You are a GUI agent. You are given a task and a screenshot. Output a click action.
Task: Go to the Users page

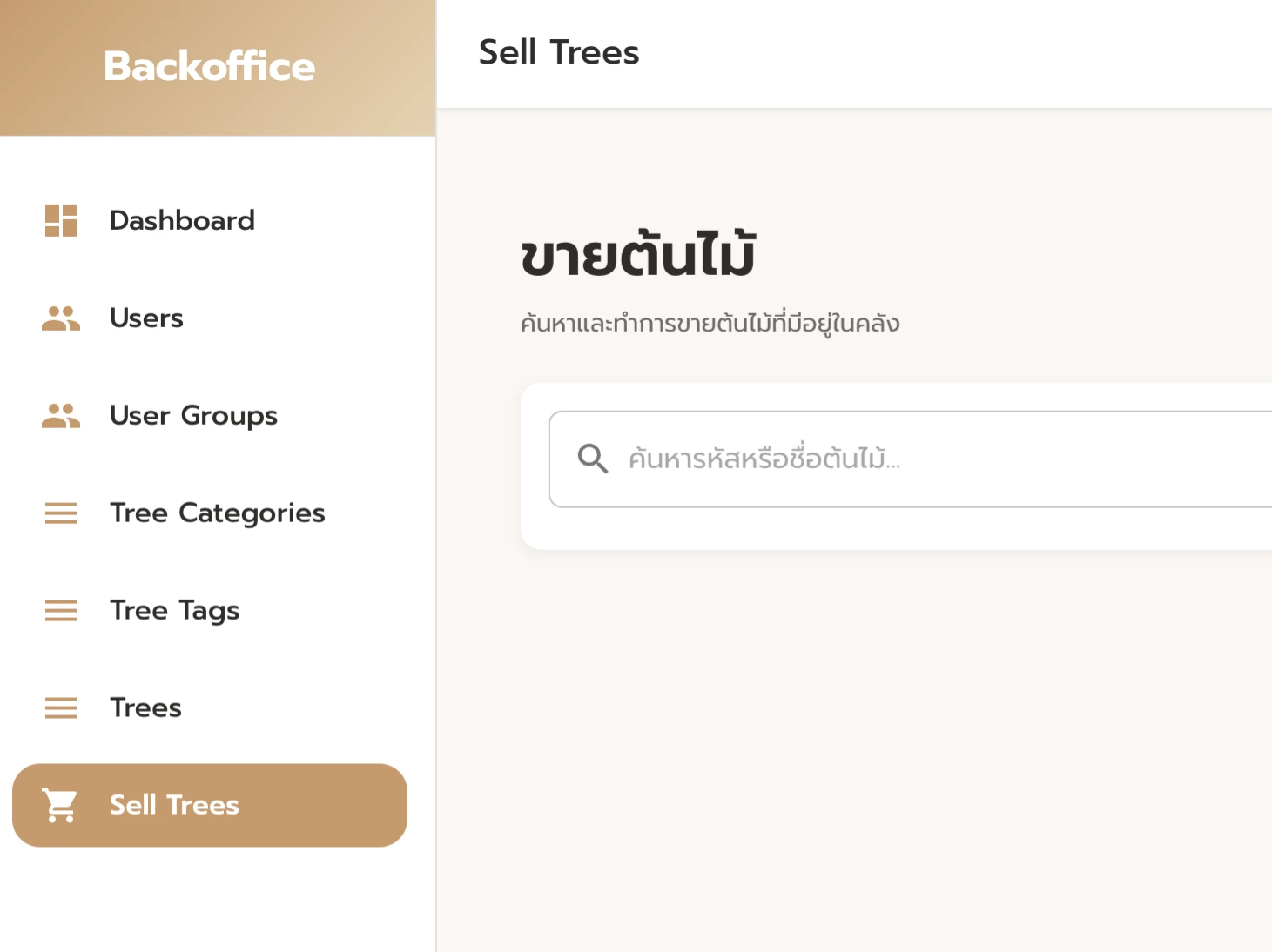pyautogui.click(x=146, y=318)
